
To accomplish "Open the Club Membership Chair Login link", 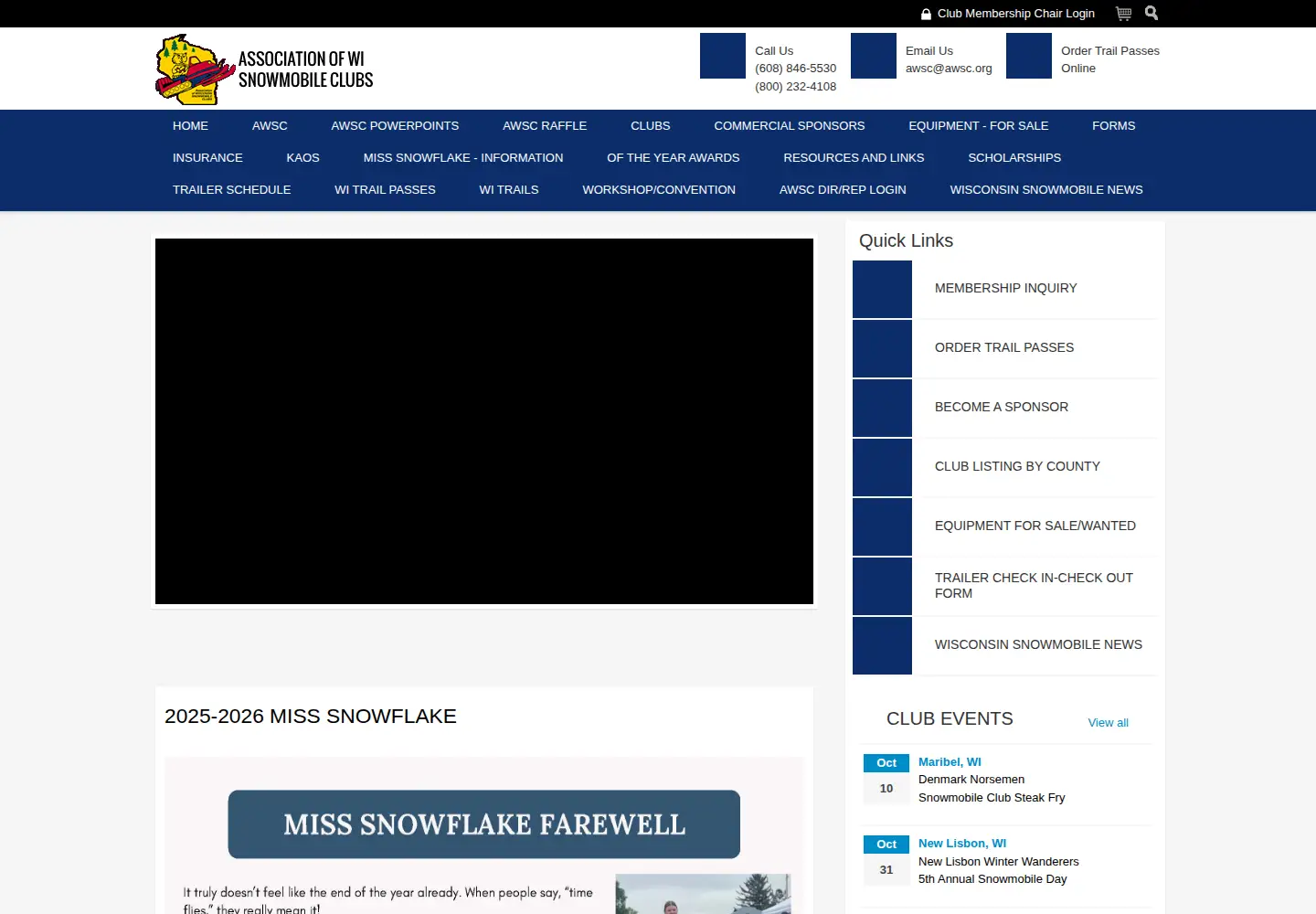I will tap(1016, 14).
